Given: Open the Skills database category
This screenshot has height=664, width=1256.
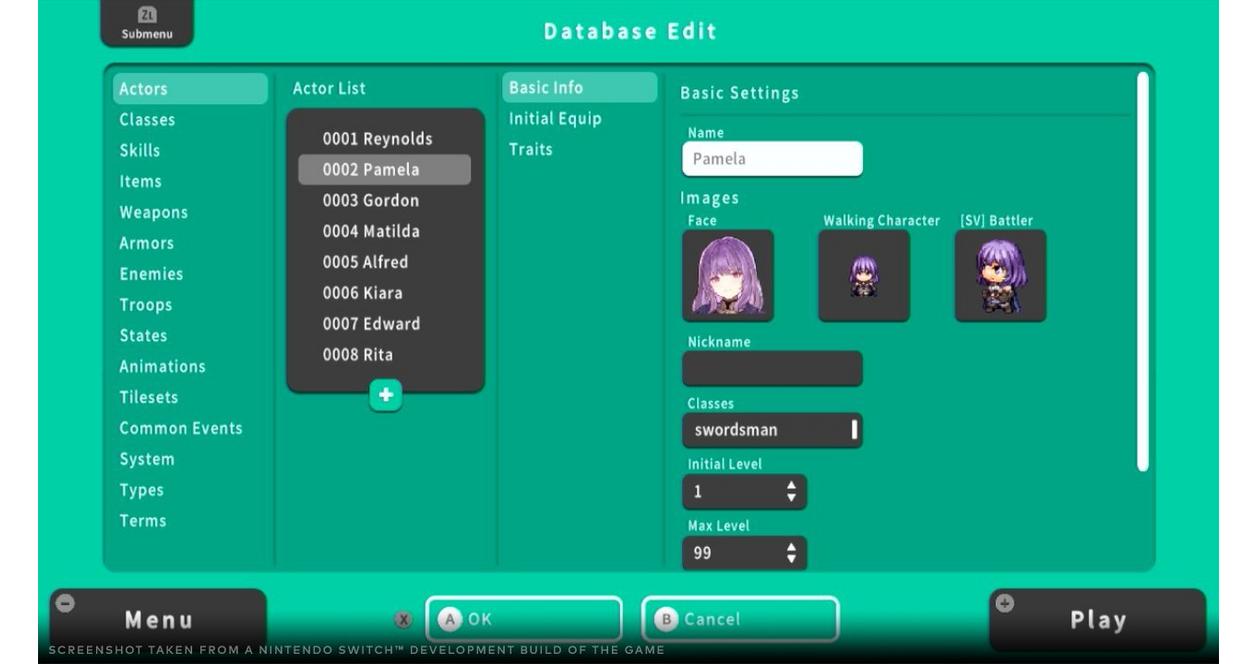Looking at the screenshot, I should click(x=140, y=150).
